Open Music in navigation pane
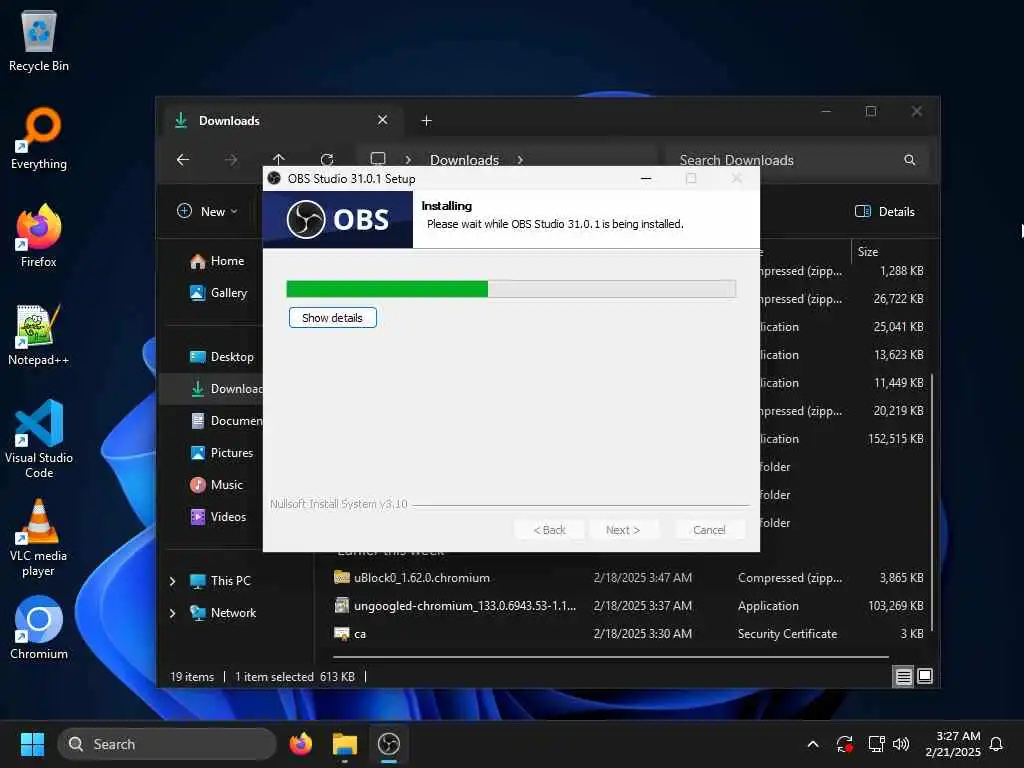This screenshot has height=768, width=1024. pyautogui.click(x=217, y=485)
